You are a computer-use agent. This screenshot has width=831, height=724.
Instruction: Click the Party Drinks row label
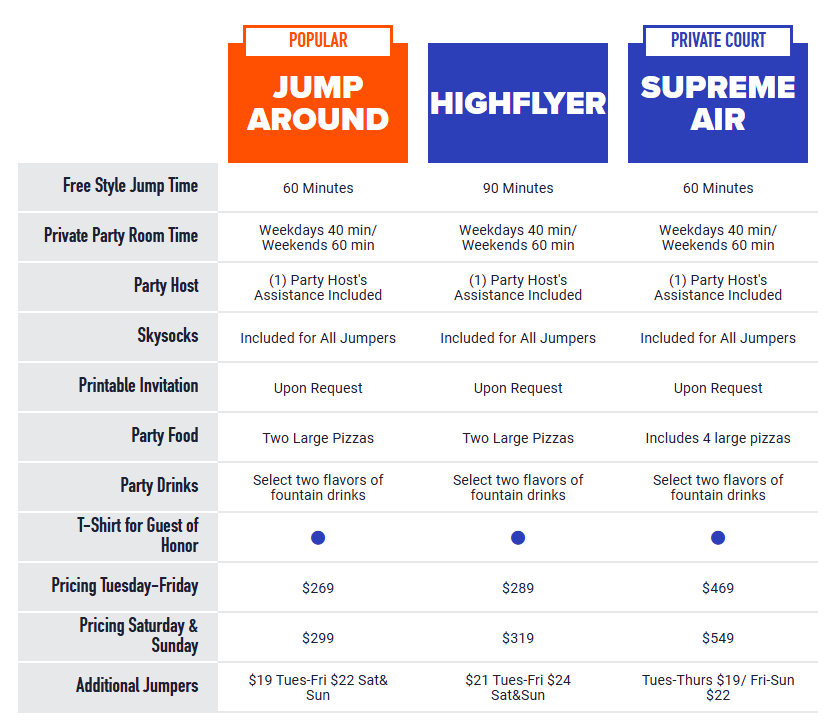coord(159,485)
